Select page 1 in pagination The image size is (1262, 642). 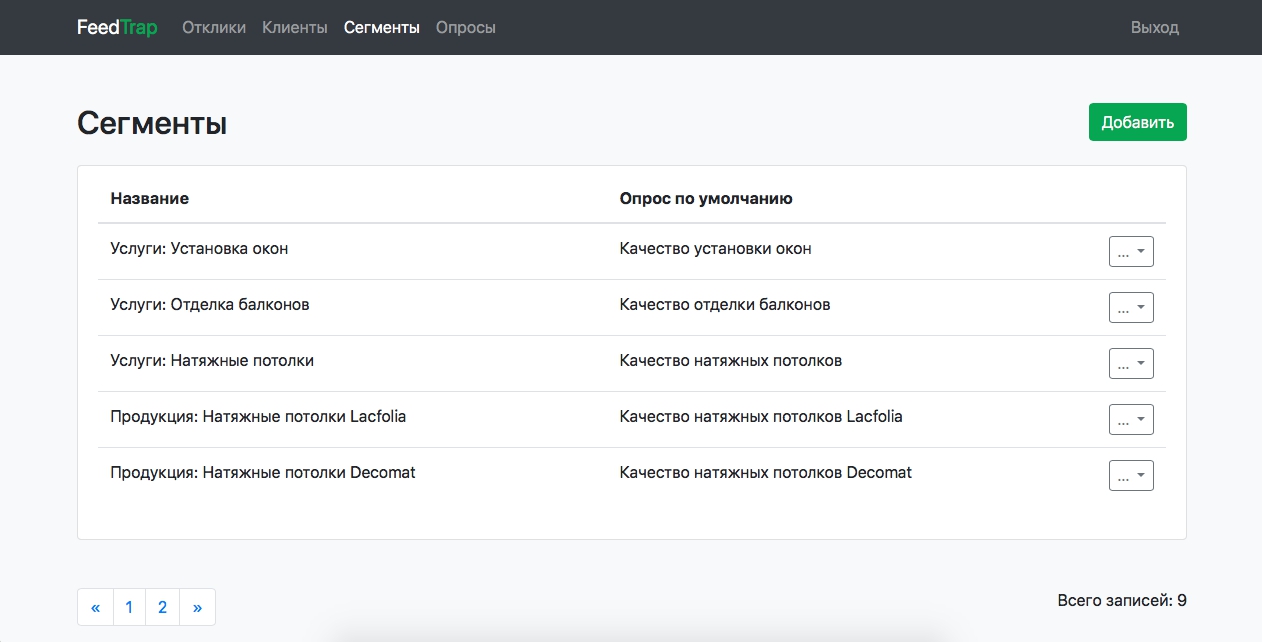click(x=129, y=607)
